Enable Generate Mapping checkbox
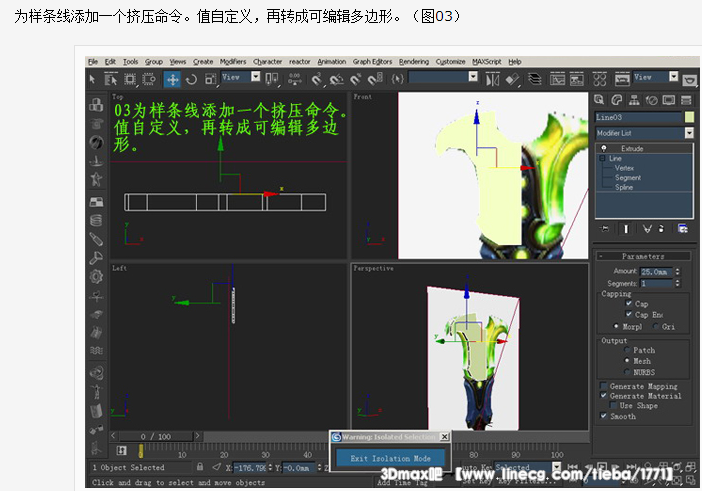The width and height of the screenshot is (702, 491). [603, 386]
